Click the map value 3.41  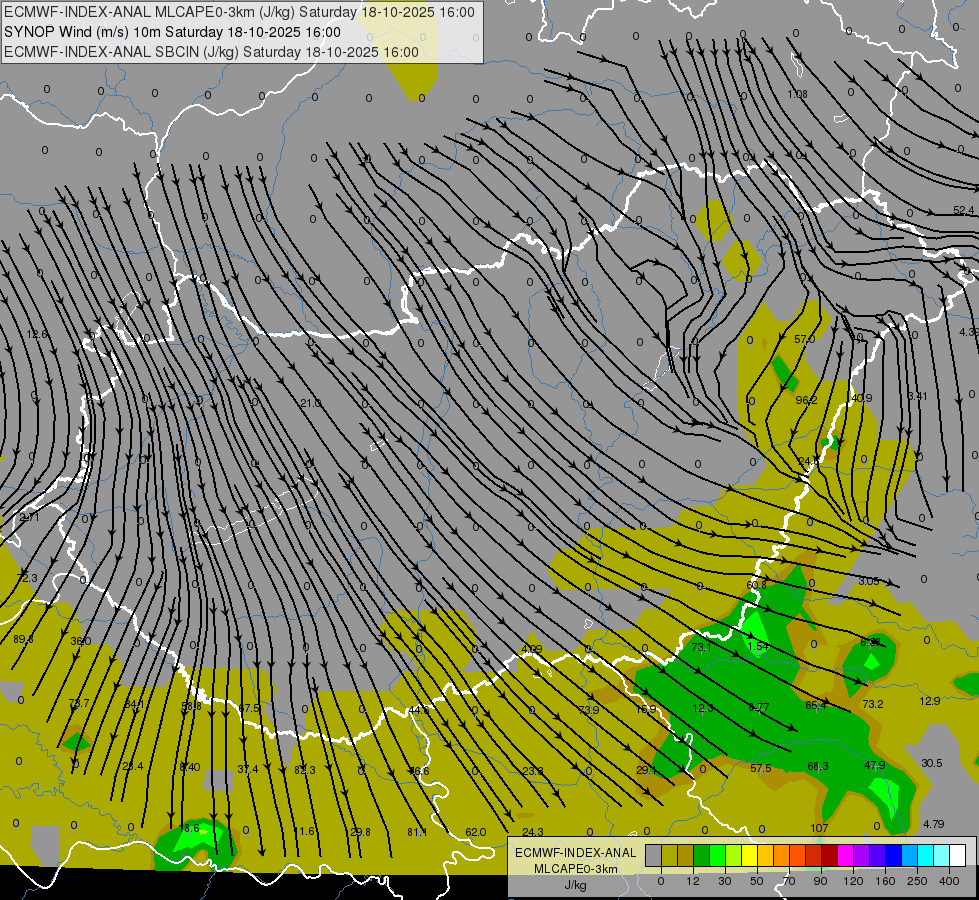click(918, 396)
